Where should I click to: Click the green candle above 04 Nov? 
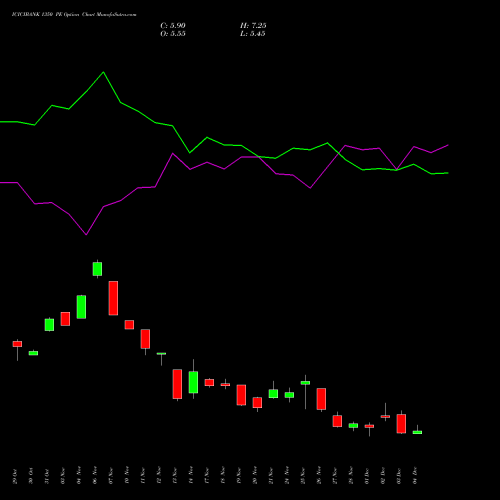click(x=81, y=307)
